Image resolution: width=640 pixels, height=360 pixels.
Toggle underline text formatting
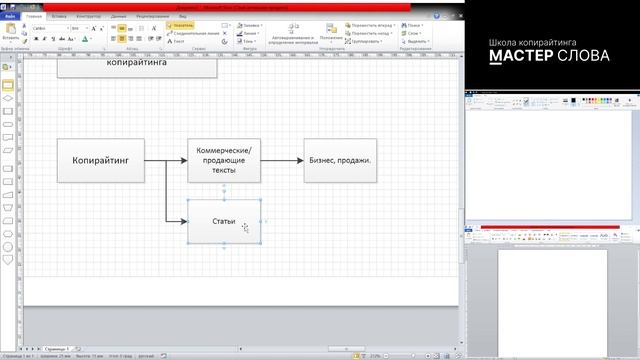pos(53,39)
